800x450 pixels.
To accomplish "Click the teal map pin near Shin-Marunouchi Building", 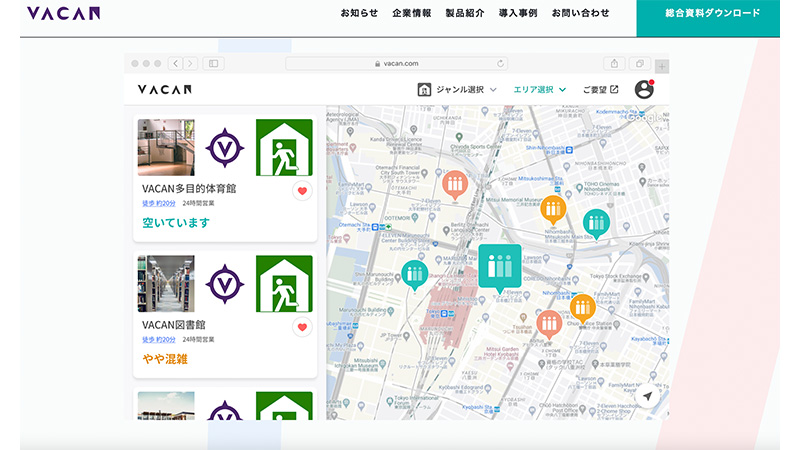I will [x=415, y=275].
